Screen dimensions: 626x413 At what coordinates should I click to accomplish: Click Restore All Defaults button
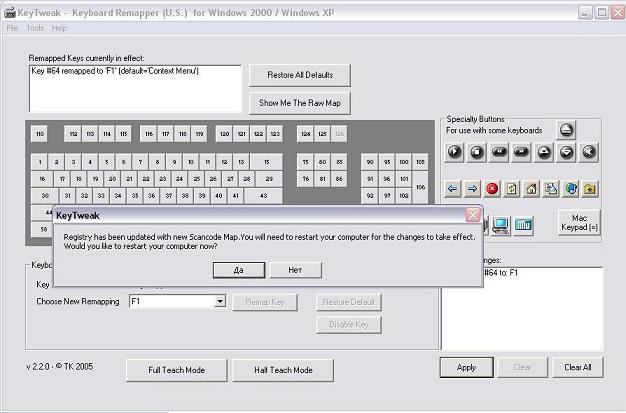tap(300, 75)
